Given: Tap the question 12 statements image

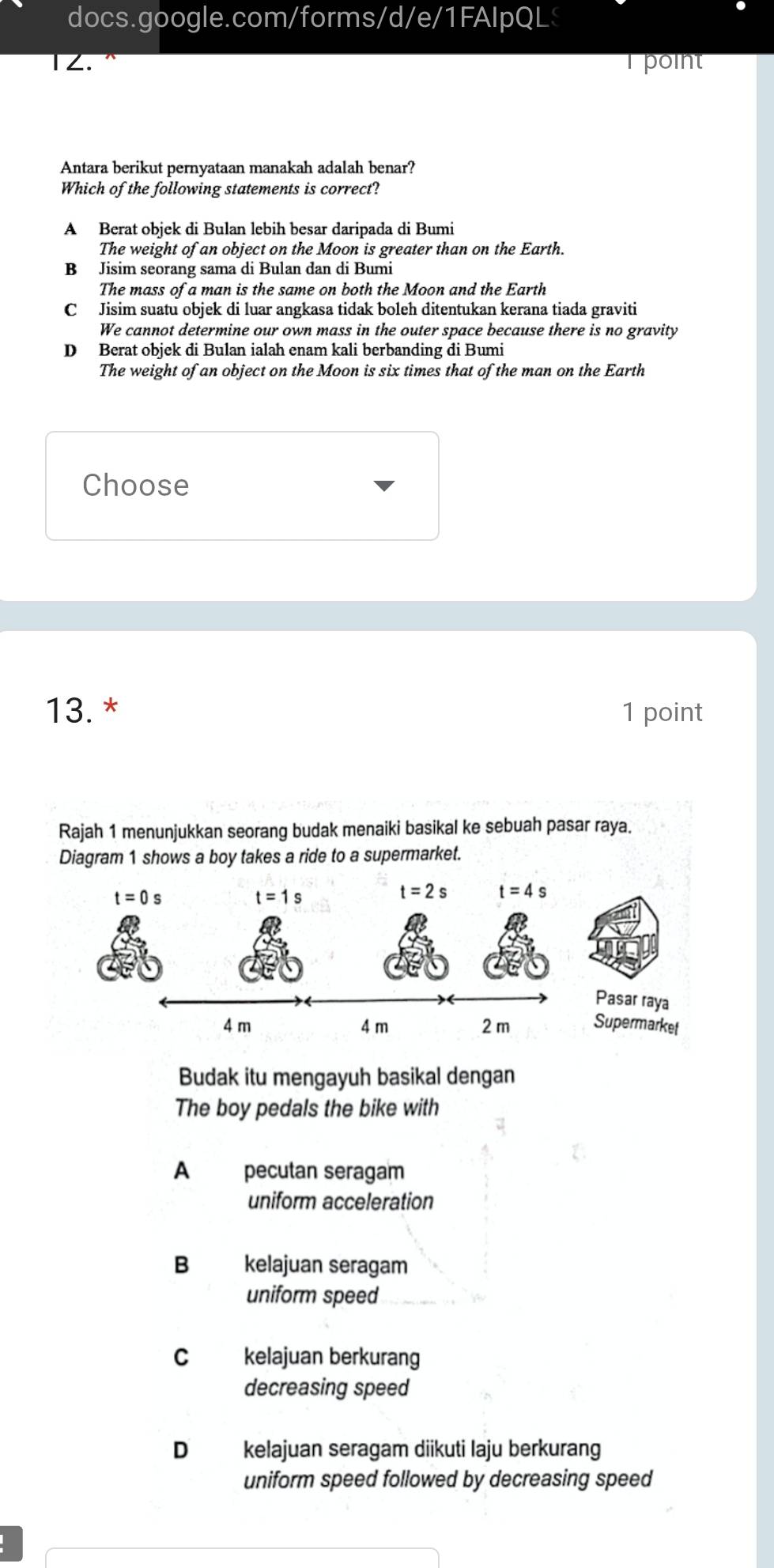Looking at the screenshot, I should (368, 270).
